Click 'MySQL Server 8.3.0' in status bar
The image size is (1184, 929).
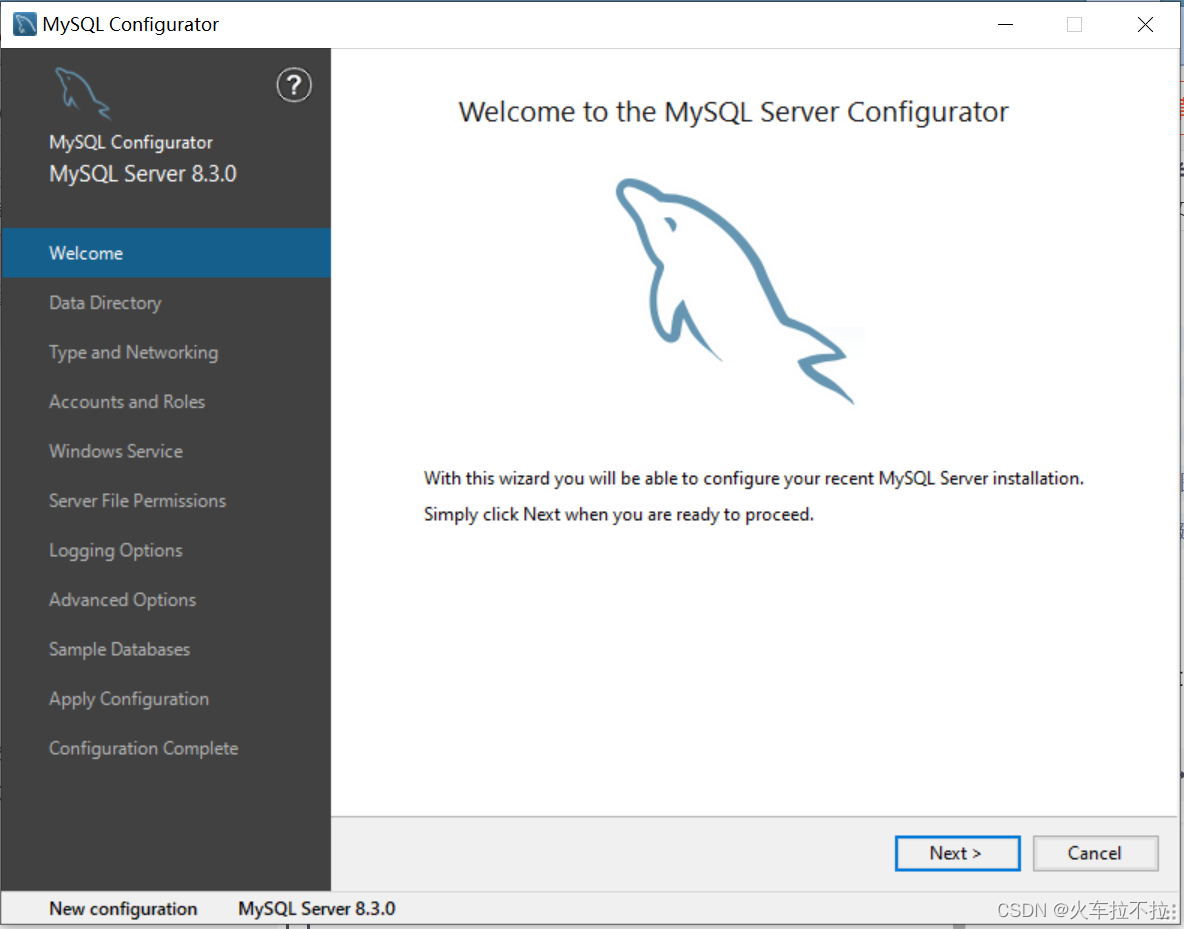pos(316,909)
